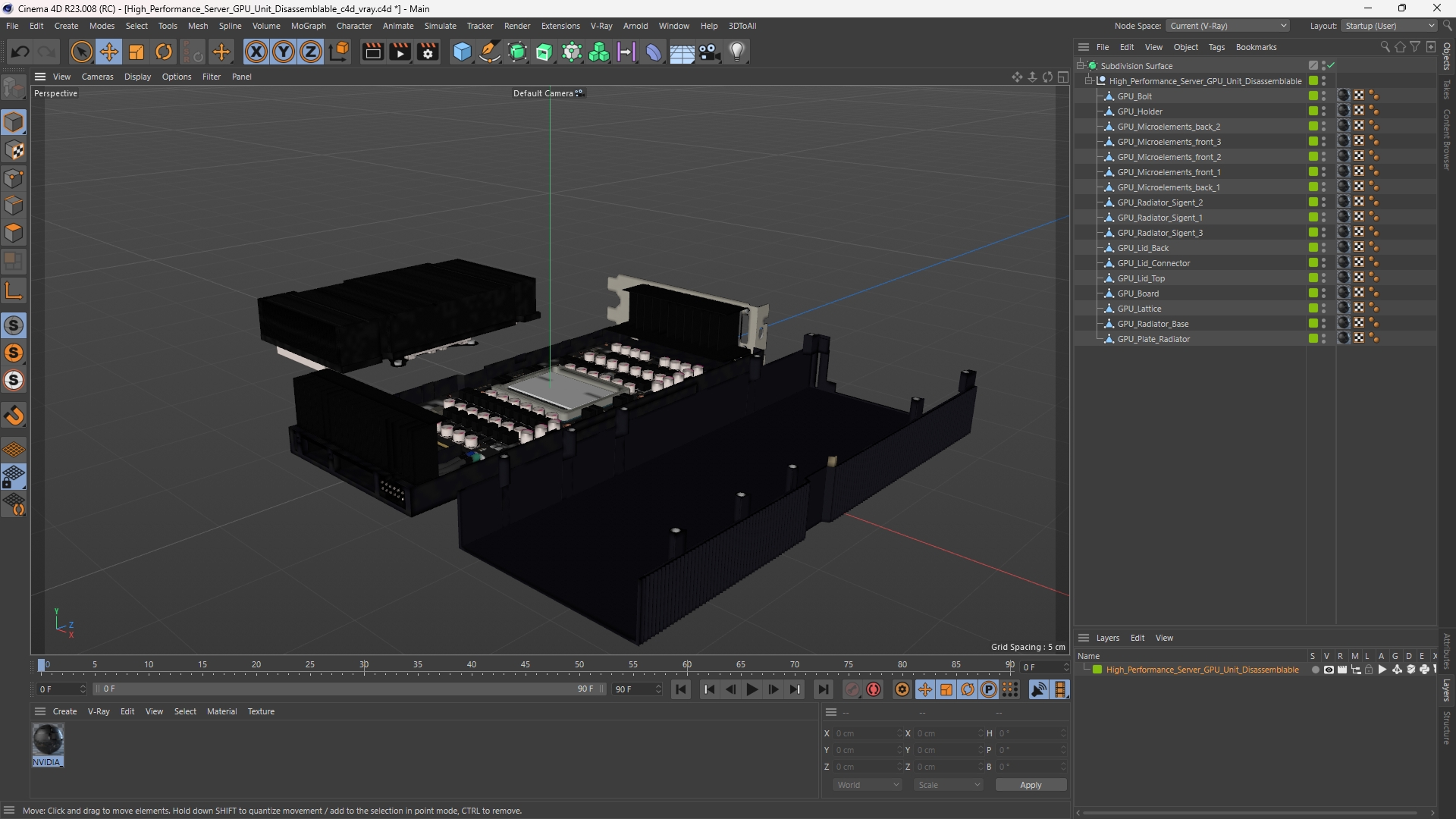Open the Bend deformer icon
Image resolution: width=1456 pixels, height=819 pixels.
tap(654, 52)
